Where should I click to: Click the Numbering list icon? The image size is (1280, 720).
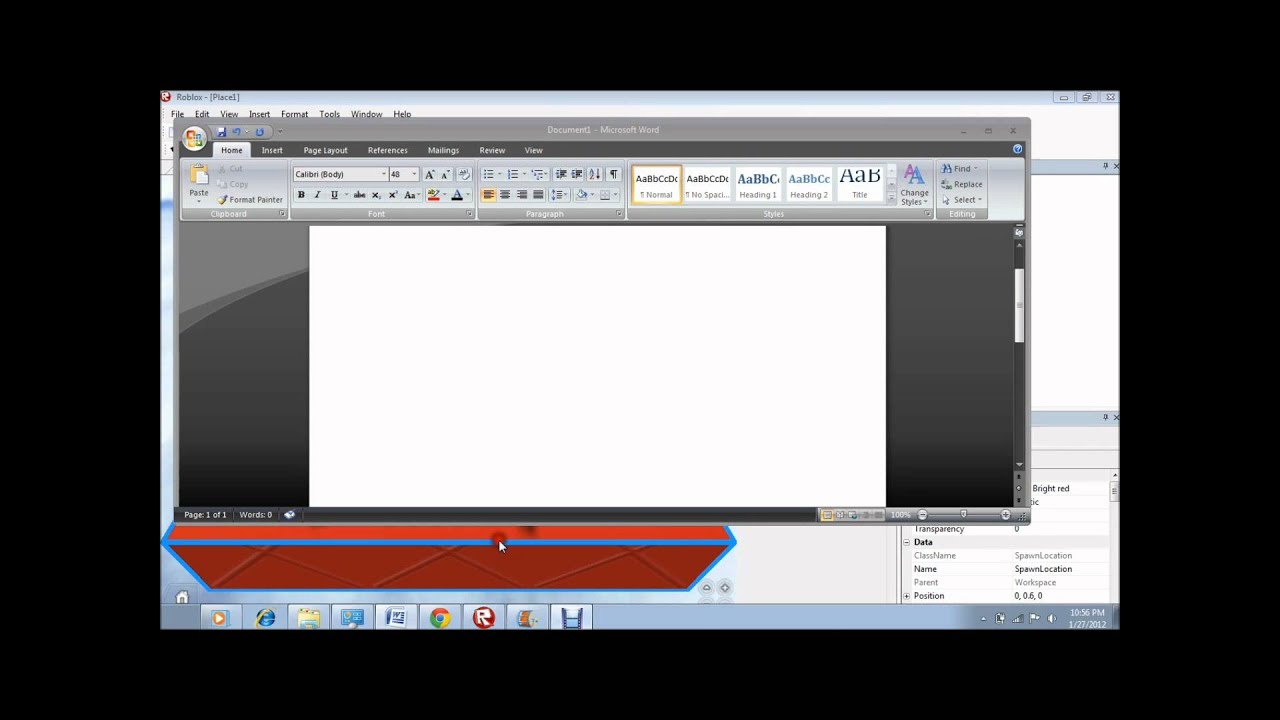512,174
